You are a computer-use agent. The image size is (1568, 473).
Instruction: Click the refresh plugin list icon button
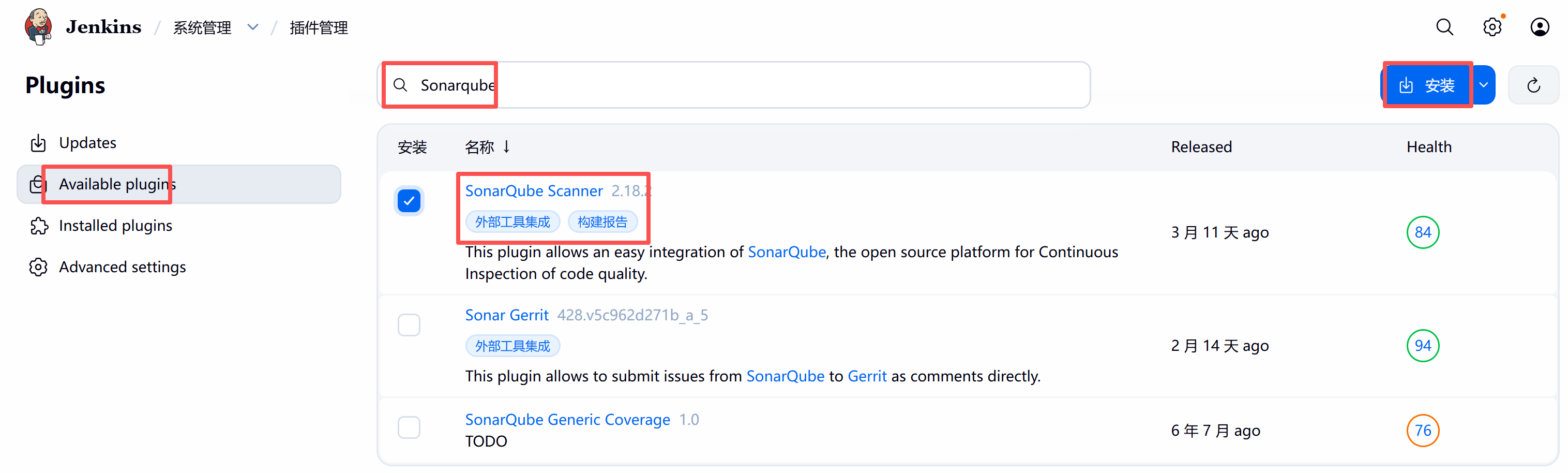(1533, 85)
